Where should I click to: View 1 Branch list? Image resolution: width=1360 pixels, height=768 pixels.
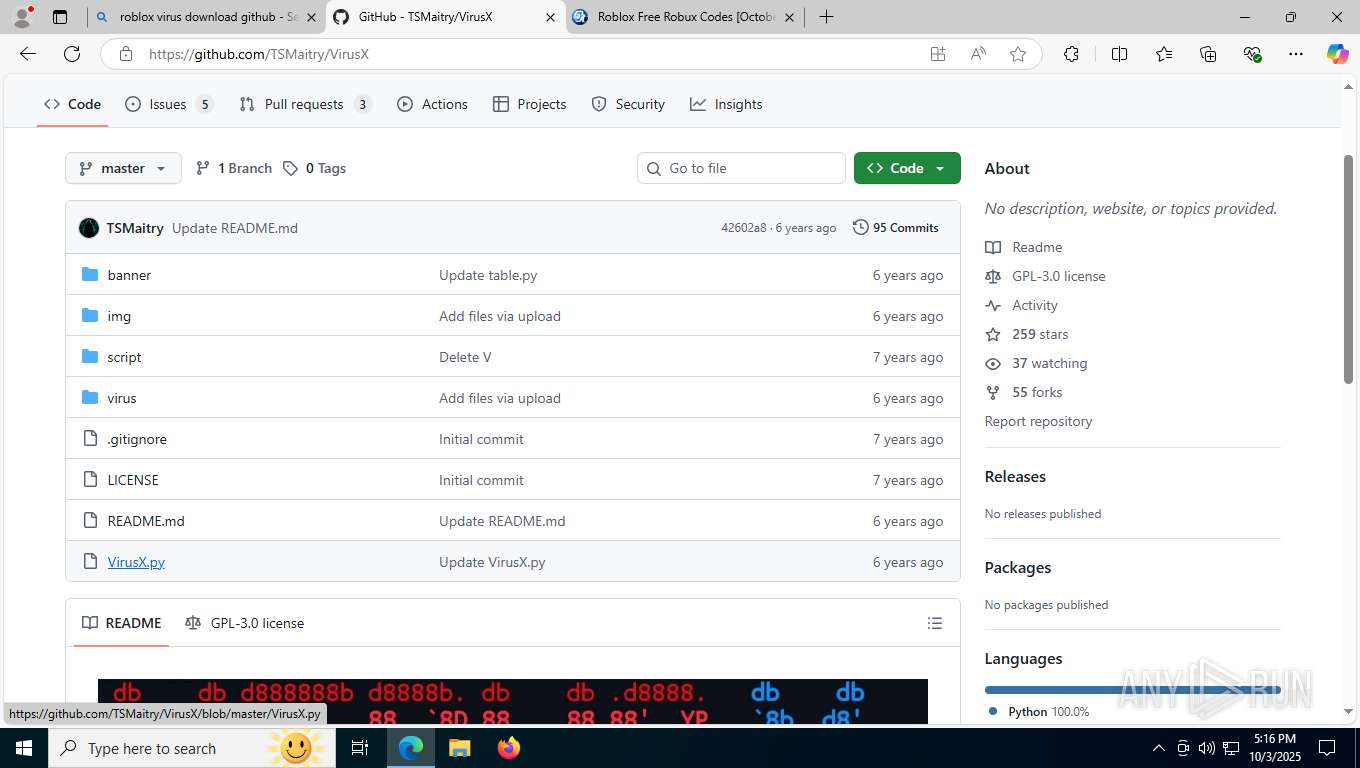click(233, 168)
